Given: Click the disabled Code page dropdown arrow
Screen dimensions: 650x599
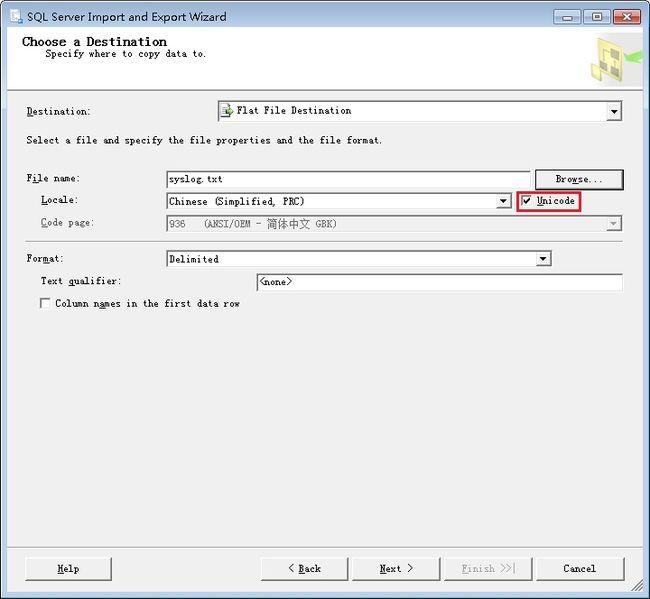Looking at the screenshot, I should [x=614, y=223].
